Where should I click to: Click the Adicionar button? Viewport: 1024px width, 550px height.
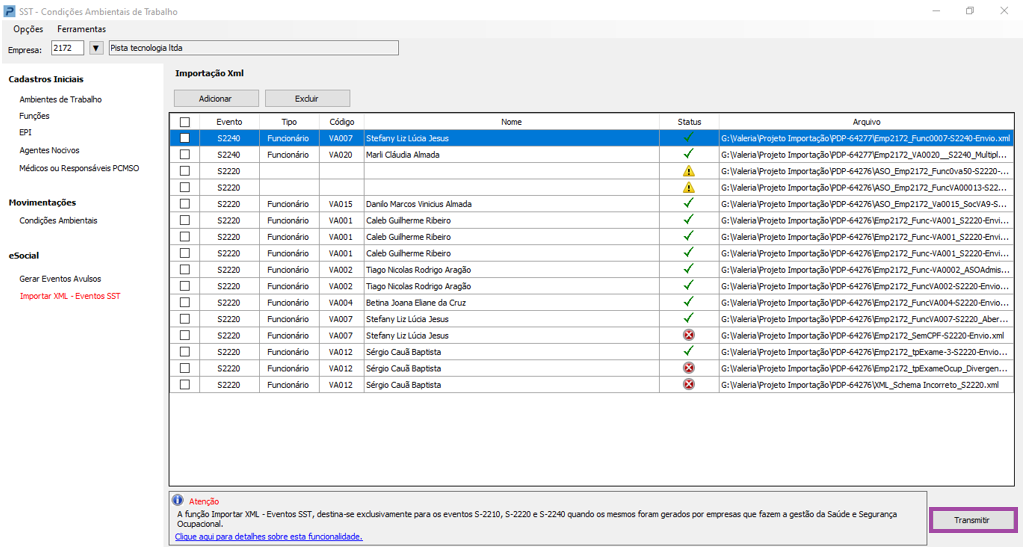coord(216,98)
